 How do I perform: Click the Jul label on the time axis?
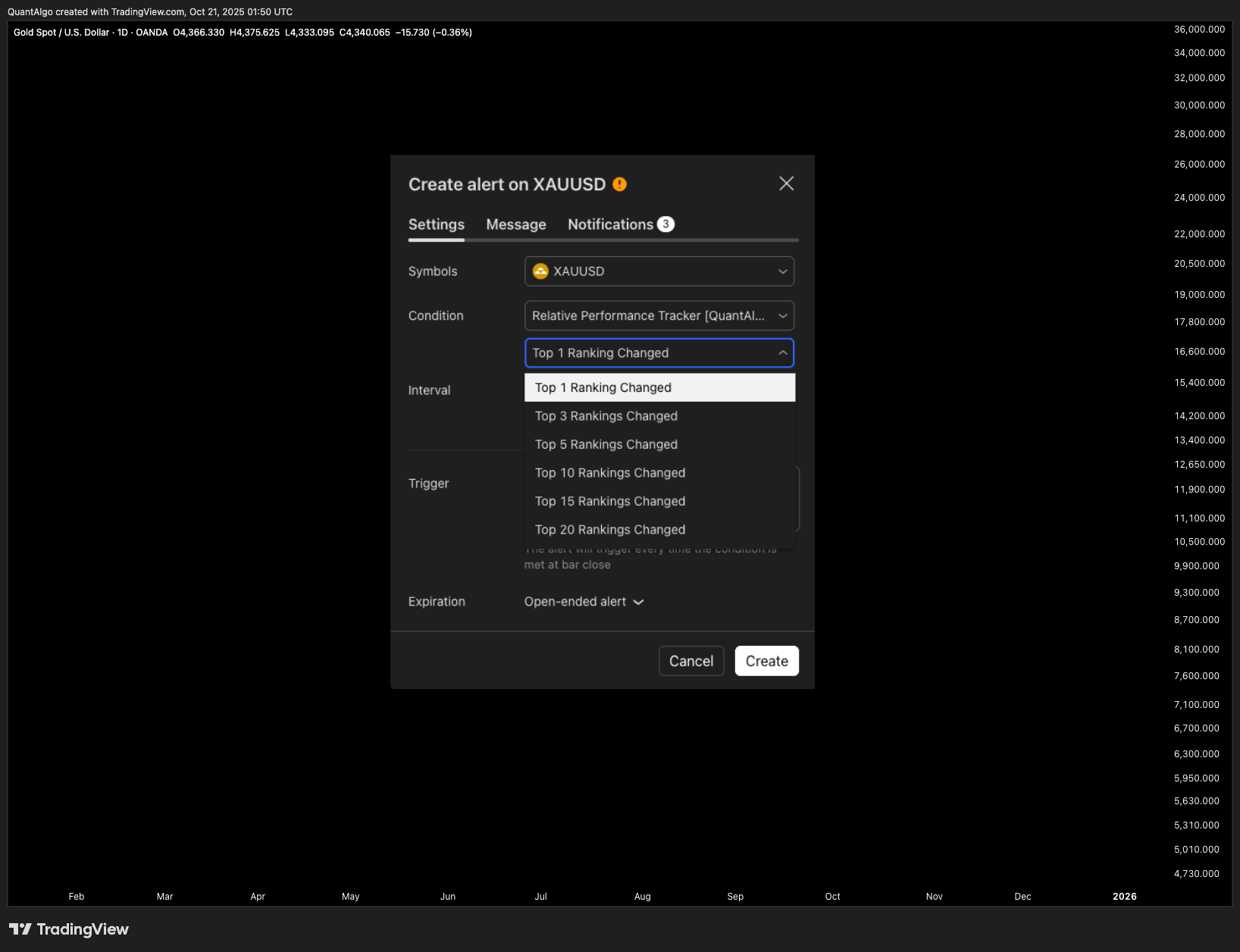540,897
